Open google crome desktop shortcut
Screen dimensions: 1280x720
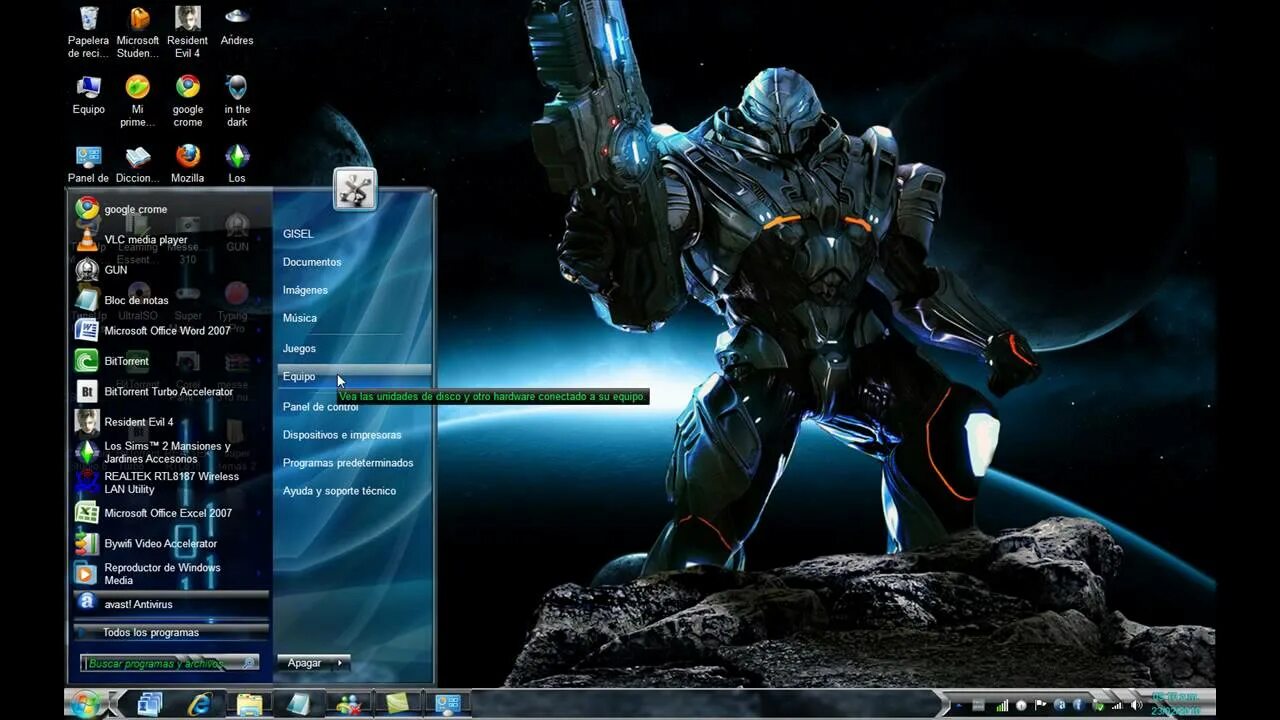click(x=187, y=101)
